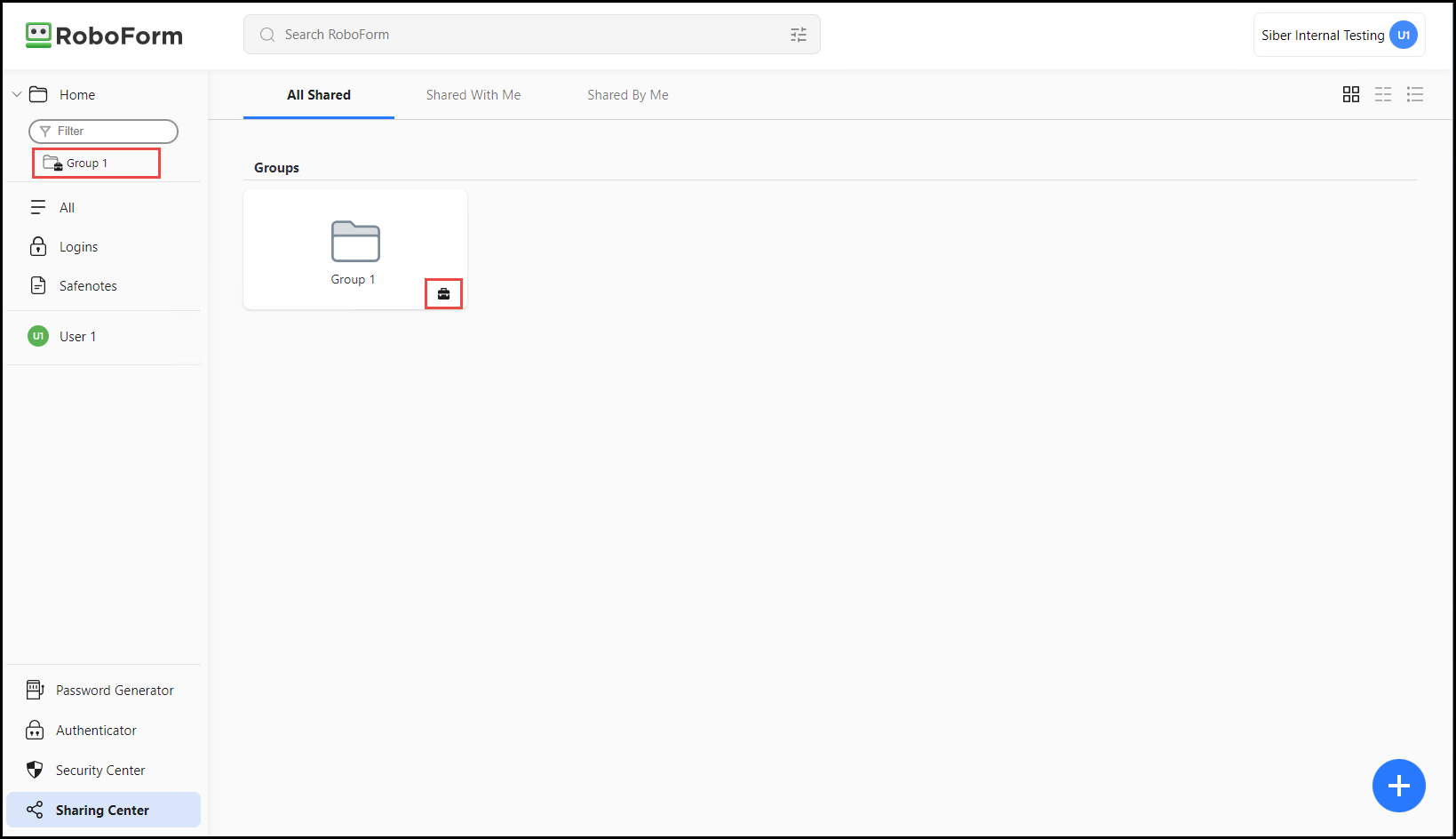Click the sidebar Filter field
This screenshot has height=839, width=1456.
(104, 132)
